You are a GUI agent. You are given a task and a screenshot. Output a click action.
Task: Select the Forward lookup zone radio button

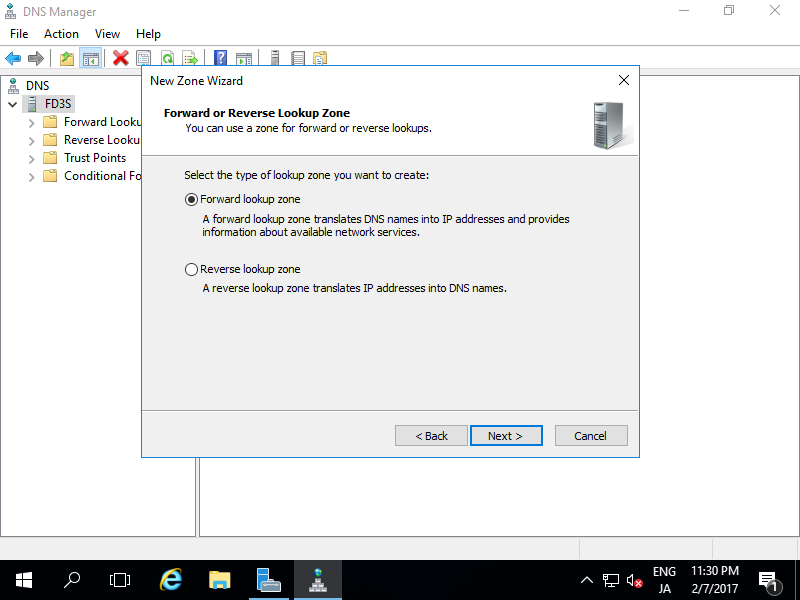pyautogui.click(x=191, y=199)
